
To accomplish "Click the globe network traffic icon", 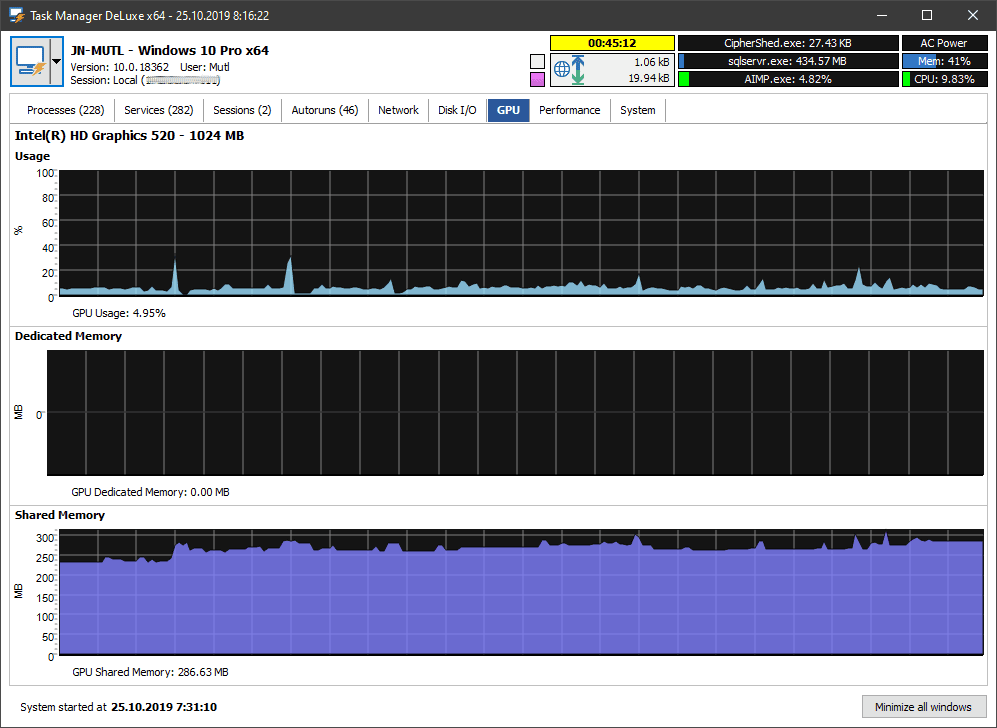I will pos(563,70).
